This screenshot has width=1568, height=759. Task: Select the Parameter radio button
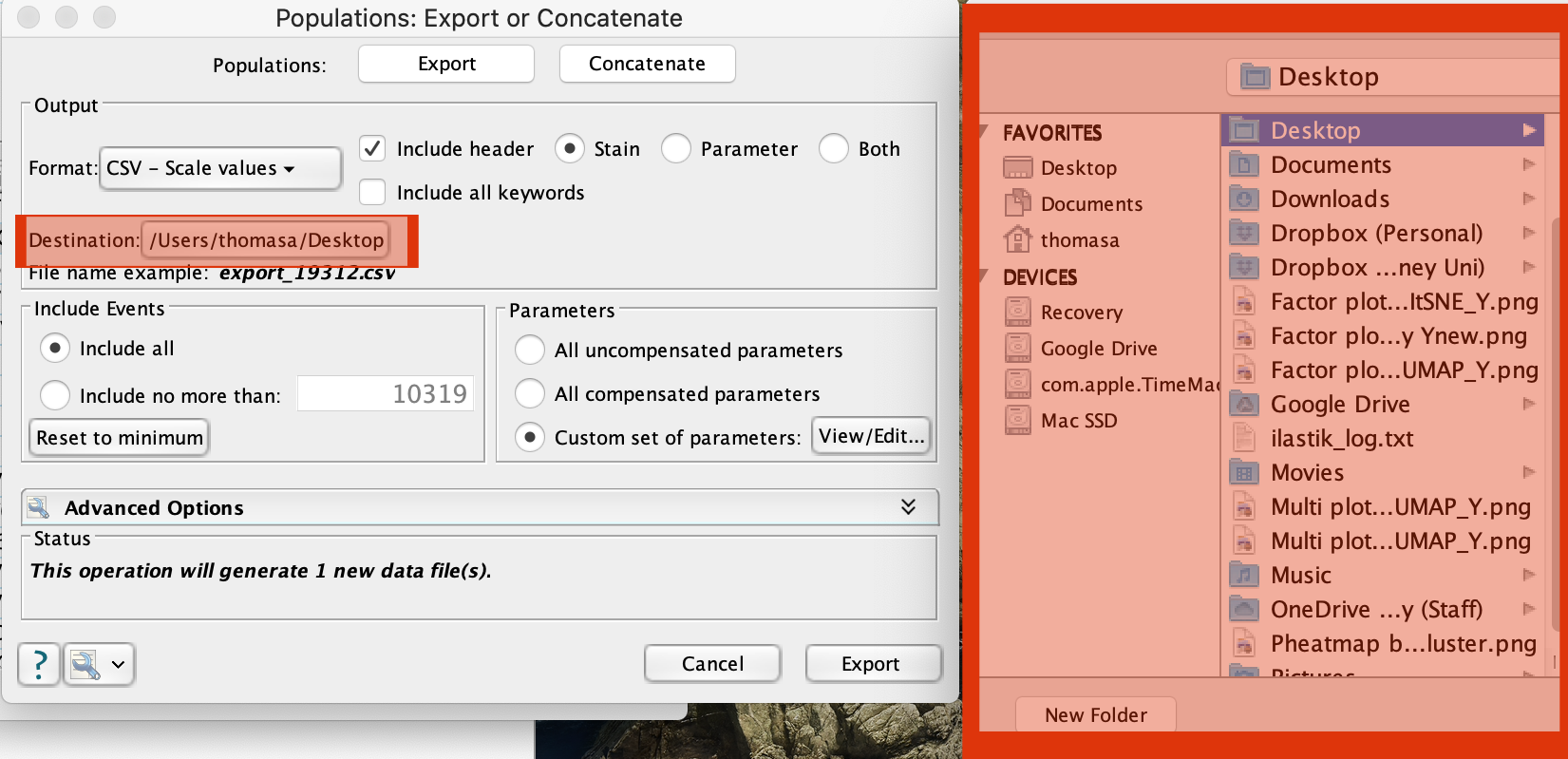tap(676, 149)
